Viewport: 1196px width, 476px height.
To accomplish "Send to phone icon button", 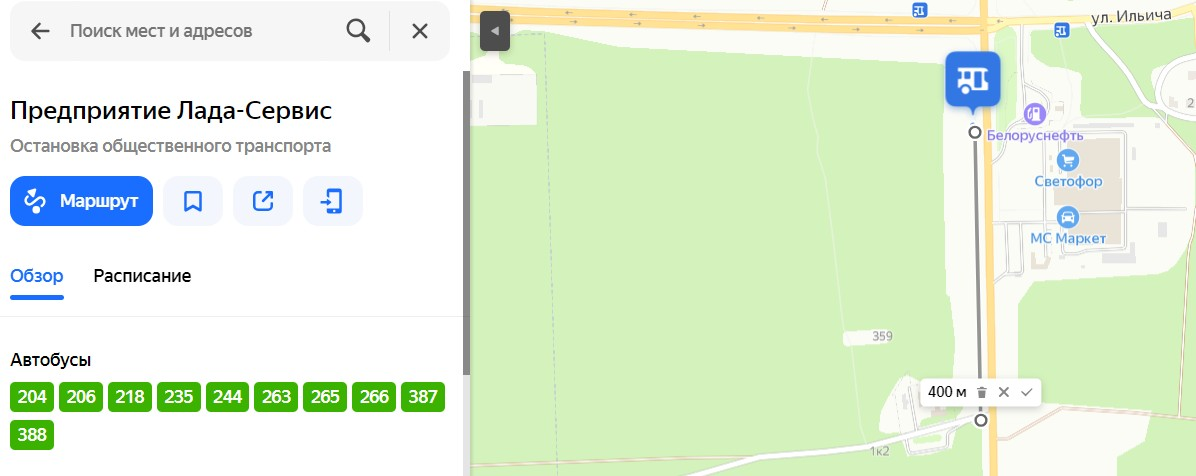I will 333,201.
